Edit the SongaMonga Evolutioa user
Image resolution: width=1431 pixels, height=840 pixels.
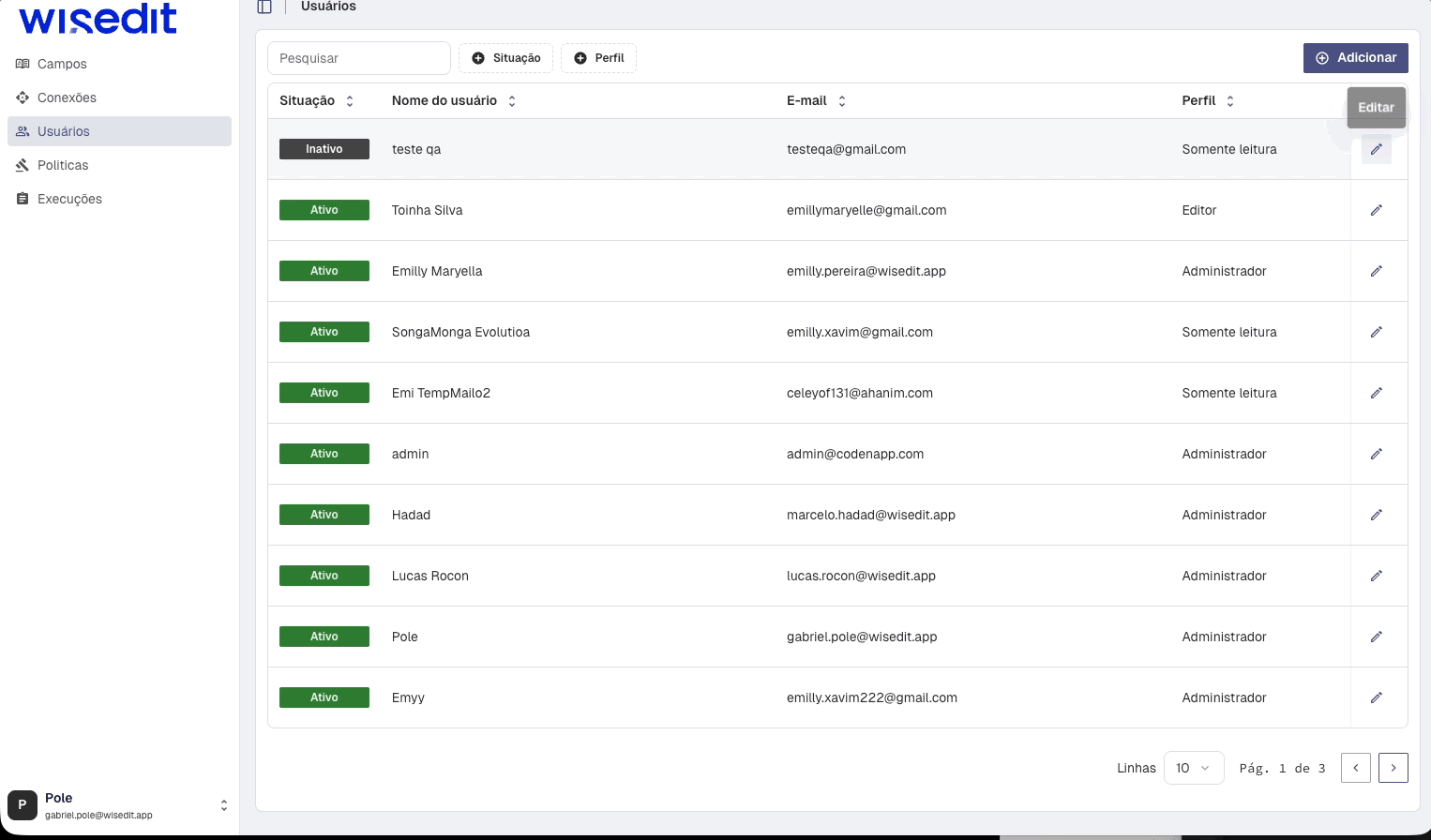pos(1376,332)
